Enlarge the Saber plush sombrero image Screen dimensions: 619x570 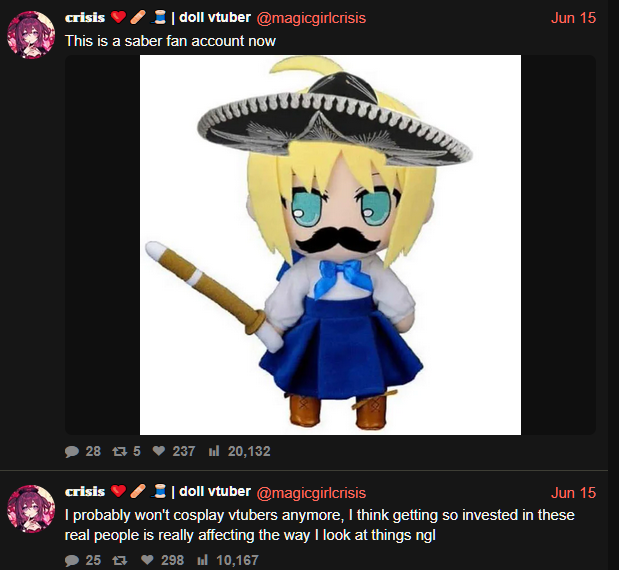click(x=330, y=245)
